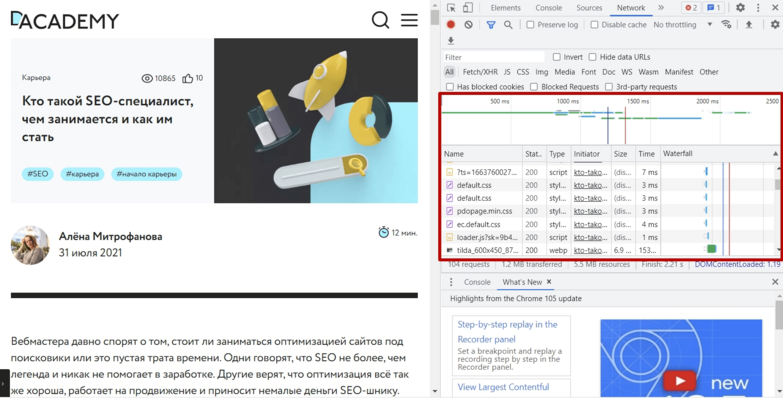The height and width of the screenshot is (399, 783).
Task: Filter requests by Font
Action: tap(589, 72)
